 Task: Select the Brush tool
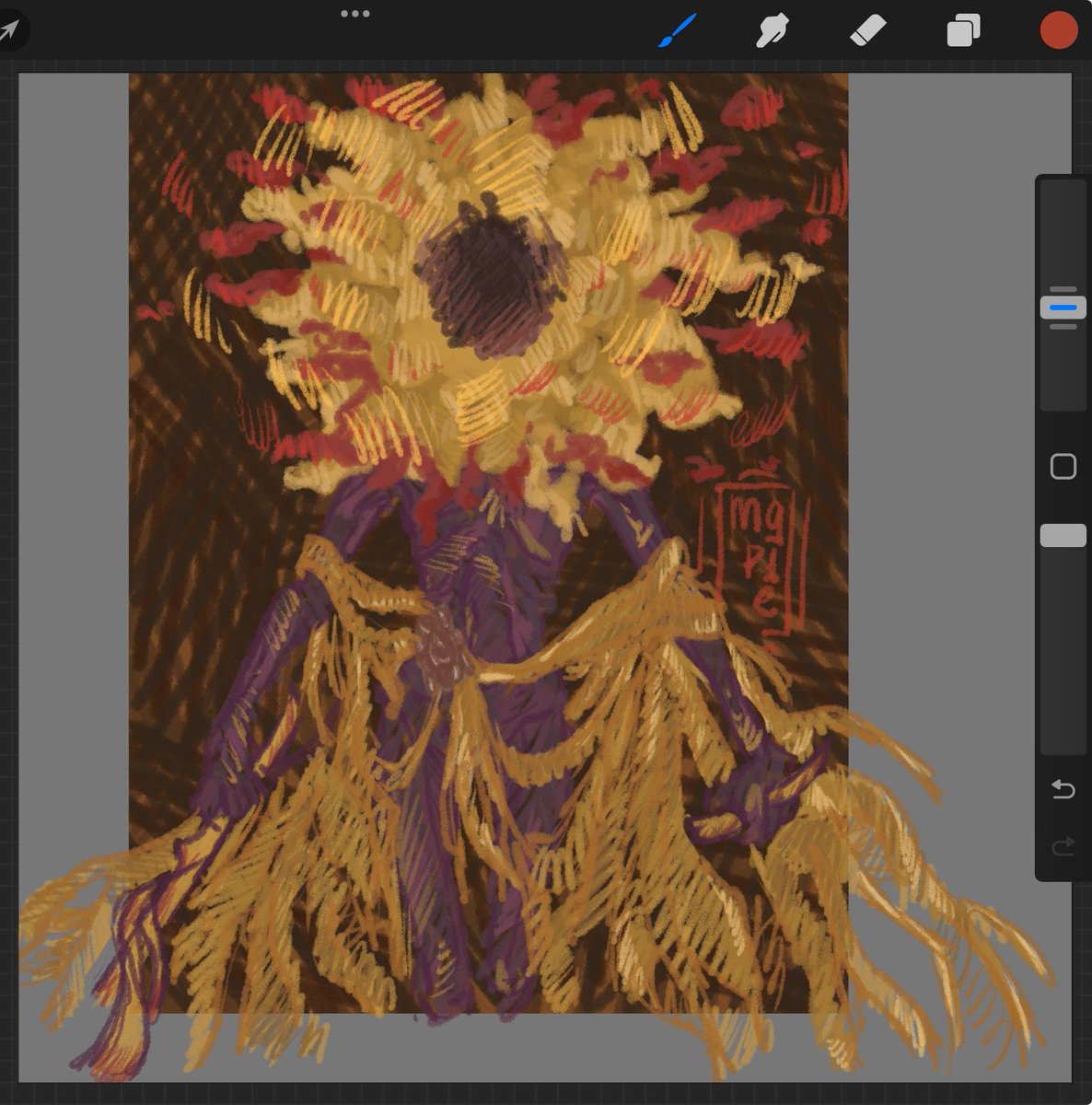(678, 30)
